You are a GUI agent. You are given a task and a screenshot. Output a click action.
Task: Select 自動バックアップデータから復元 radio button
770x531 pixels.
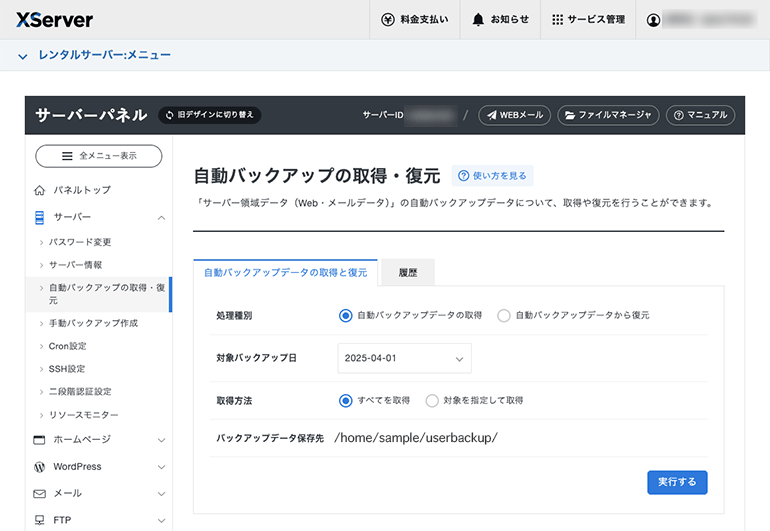(504, 315)
